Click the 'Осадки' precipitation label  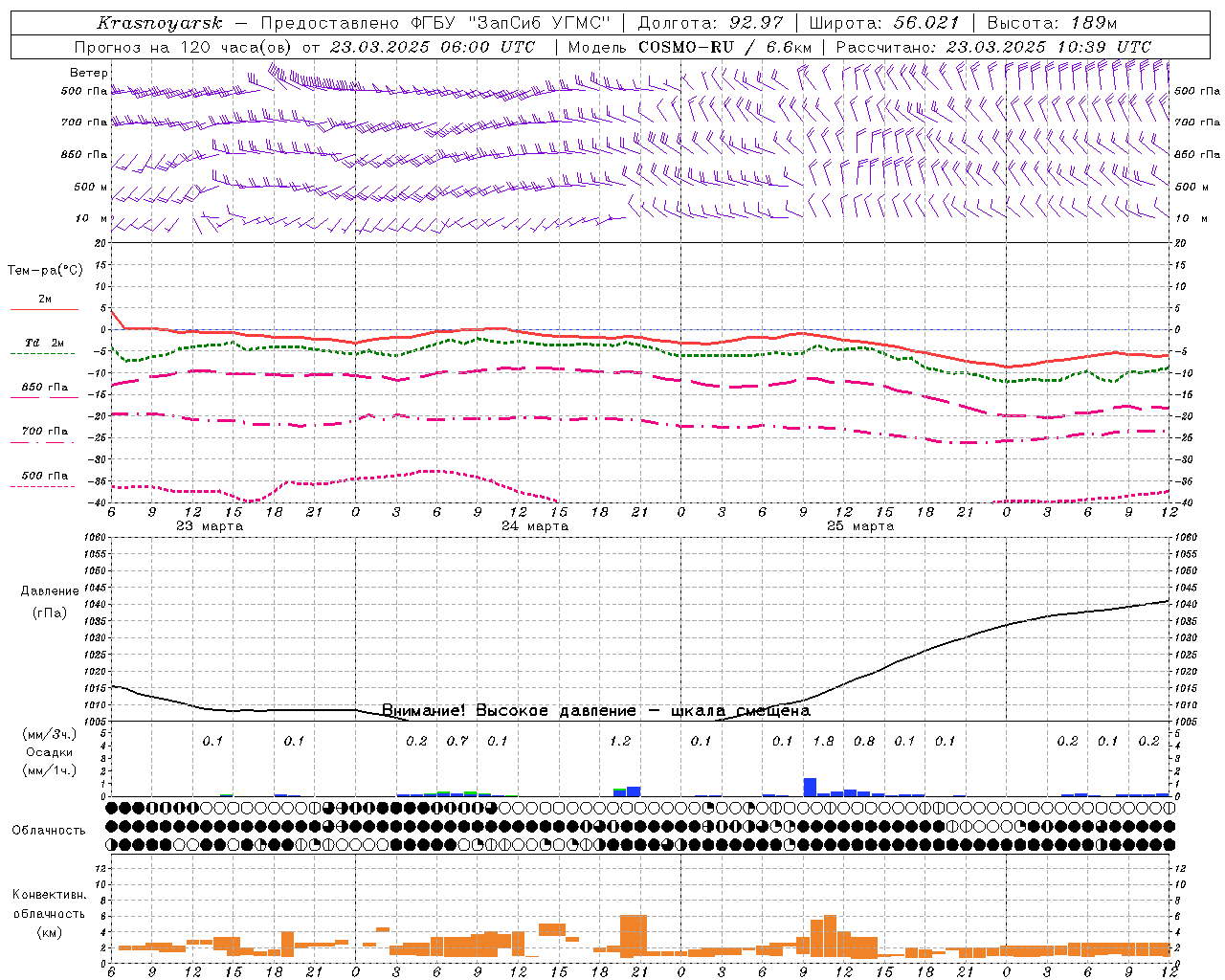50,752
